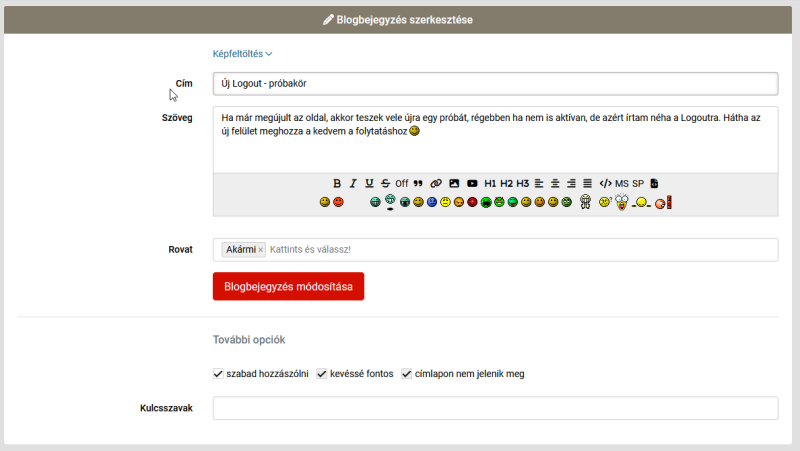The height and width of the screenshot is (451, 800).
Task: Remove the Akármi tag with its x
Action: pyautogui.click(x=261, y=249)
